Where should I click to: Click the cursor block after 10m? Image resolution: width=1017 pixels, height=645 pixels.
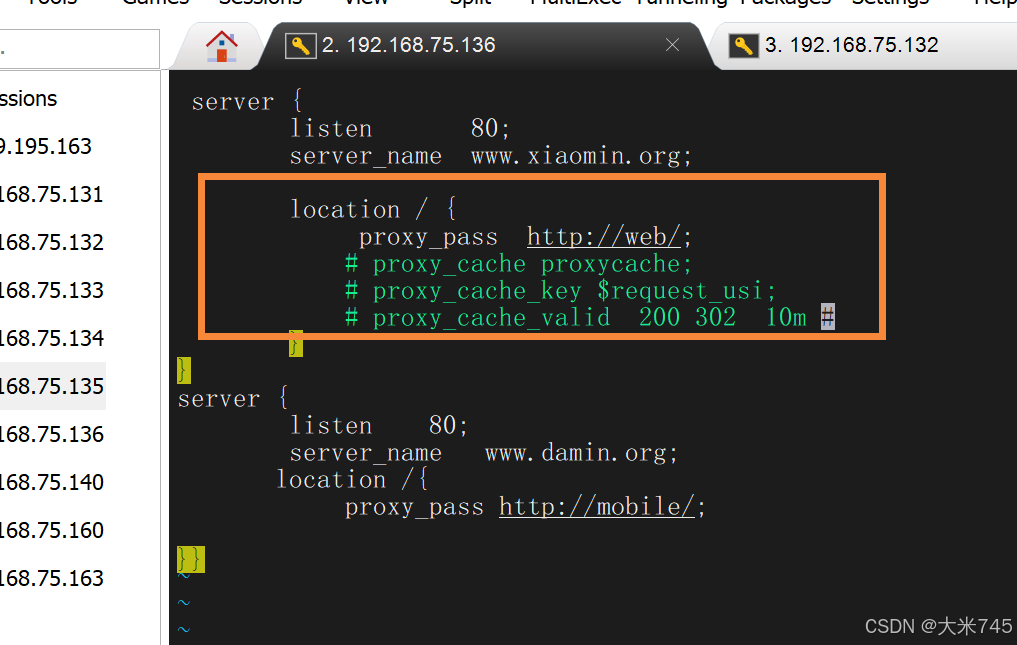828,317
